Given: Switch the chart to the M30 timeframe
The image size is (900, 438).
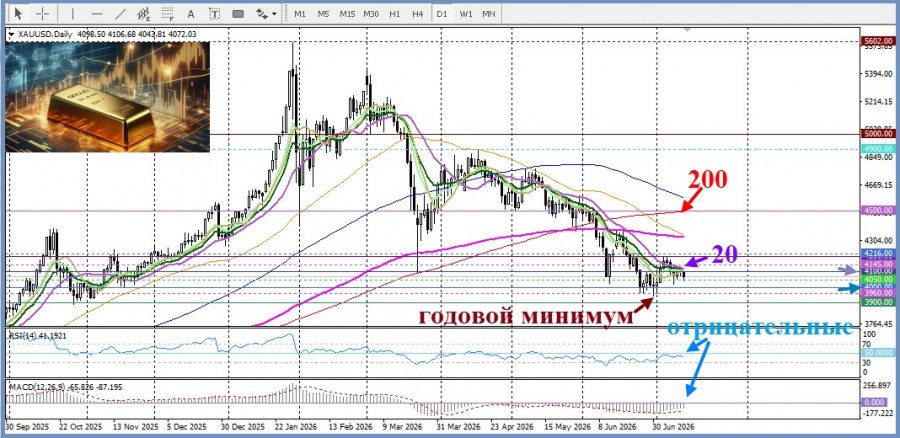Looking at the screenshot, I should tap(371, 13).
